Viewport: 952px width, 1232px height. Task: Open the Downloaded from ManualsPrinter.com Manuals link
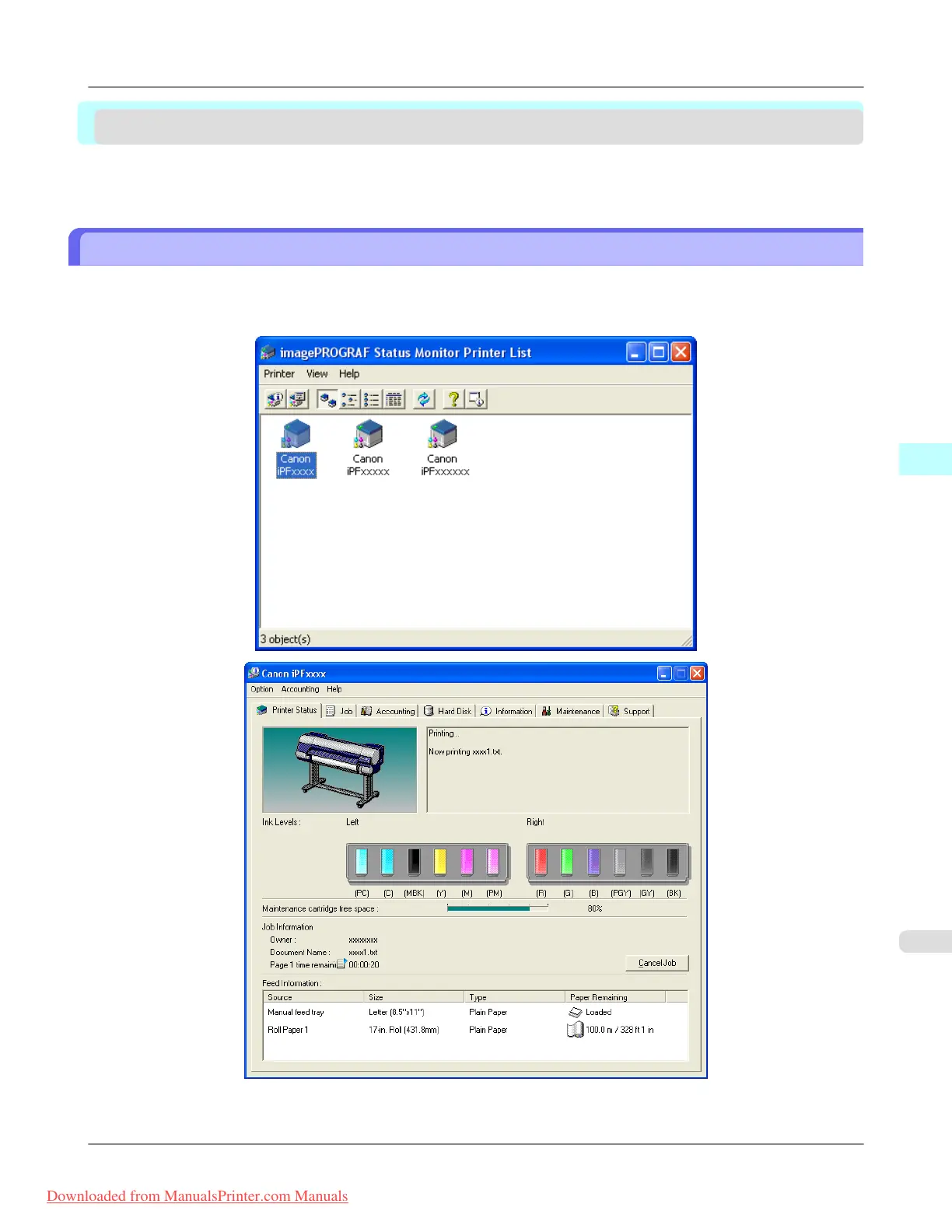coord(198,1196)
